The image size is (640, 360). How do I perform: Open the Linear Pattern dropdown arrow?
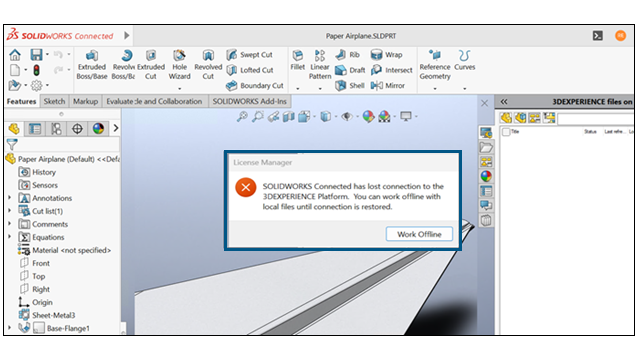click(x=320, y=88)
